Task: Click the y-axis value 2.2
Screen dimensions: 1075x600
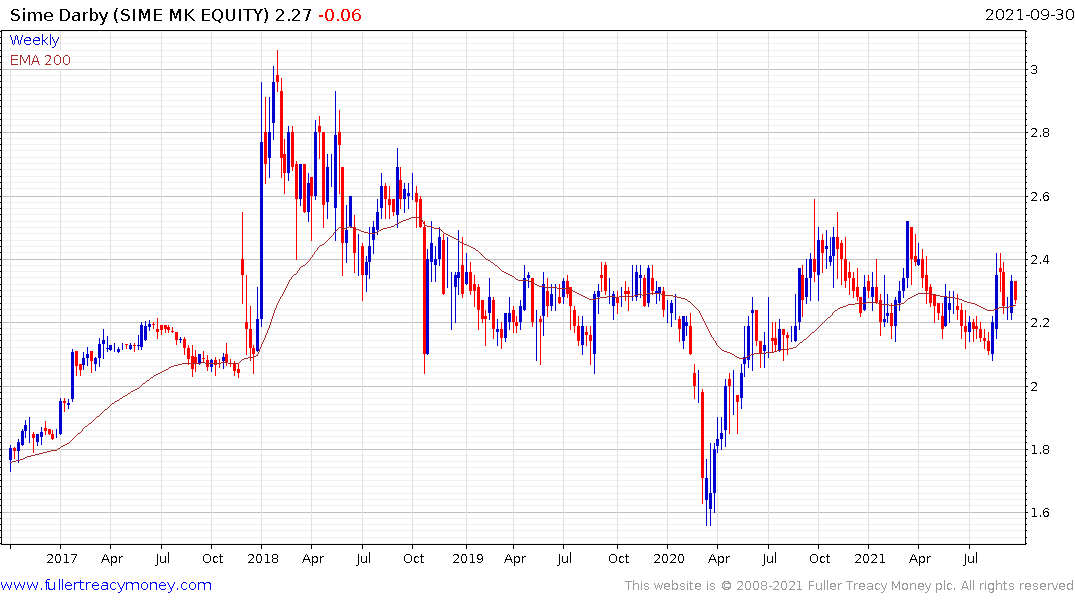Action: [x=1040, y=323]
